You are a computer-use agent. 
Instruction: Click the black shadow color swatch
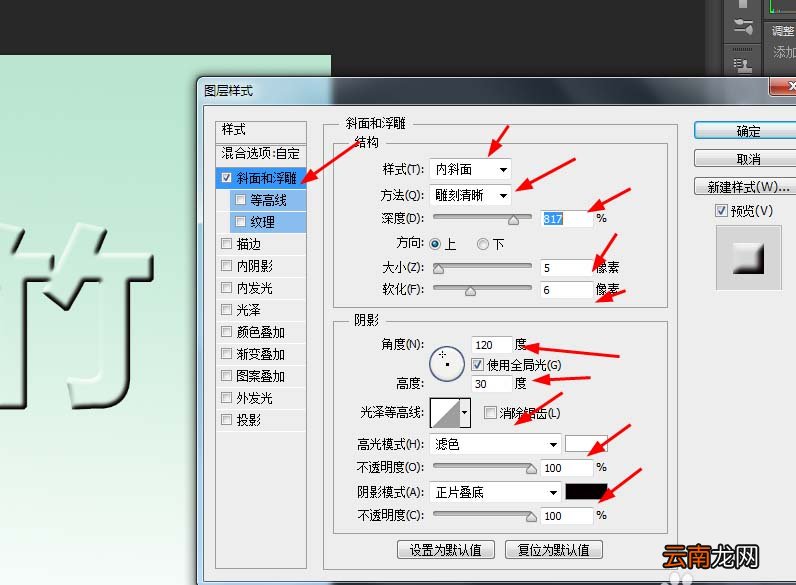[x=586, y=492]
